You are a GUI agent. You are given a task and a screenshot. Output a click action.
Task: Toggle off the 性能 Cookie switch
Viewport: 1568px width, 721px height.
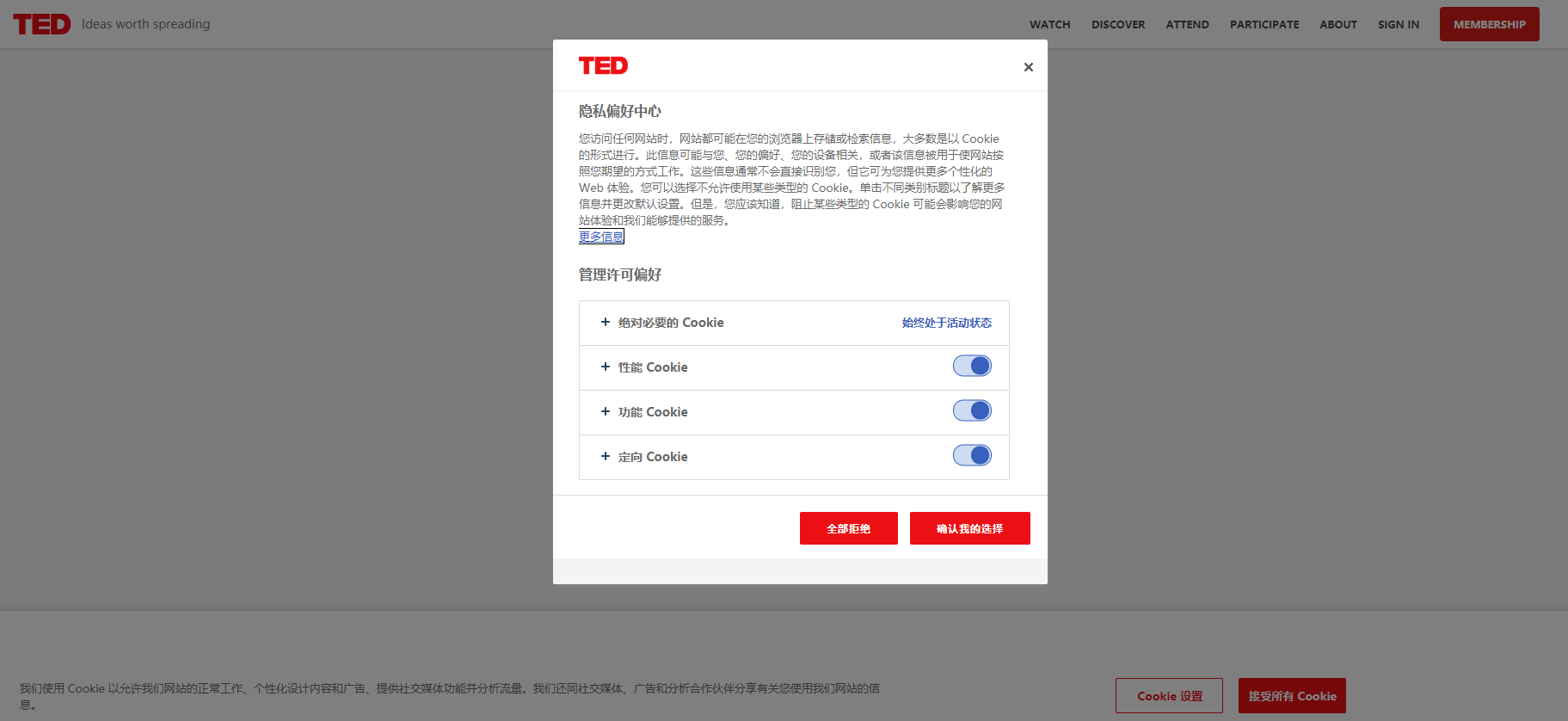[972, 367]
